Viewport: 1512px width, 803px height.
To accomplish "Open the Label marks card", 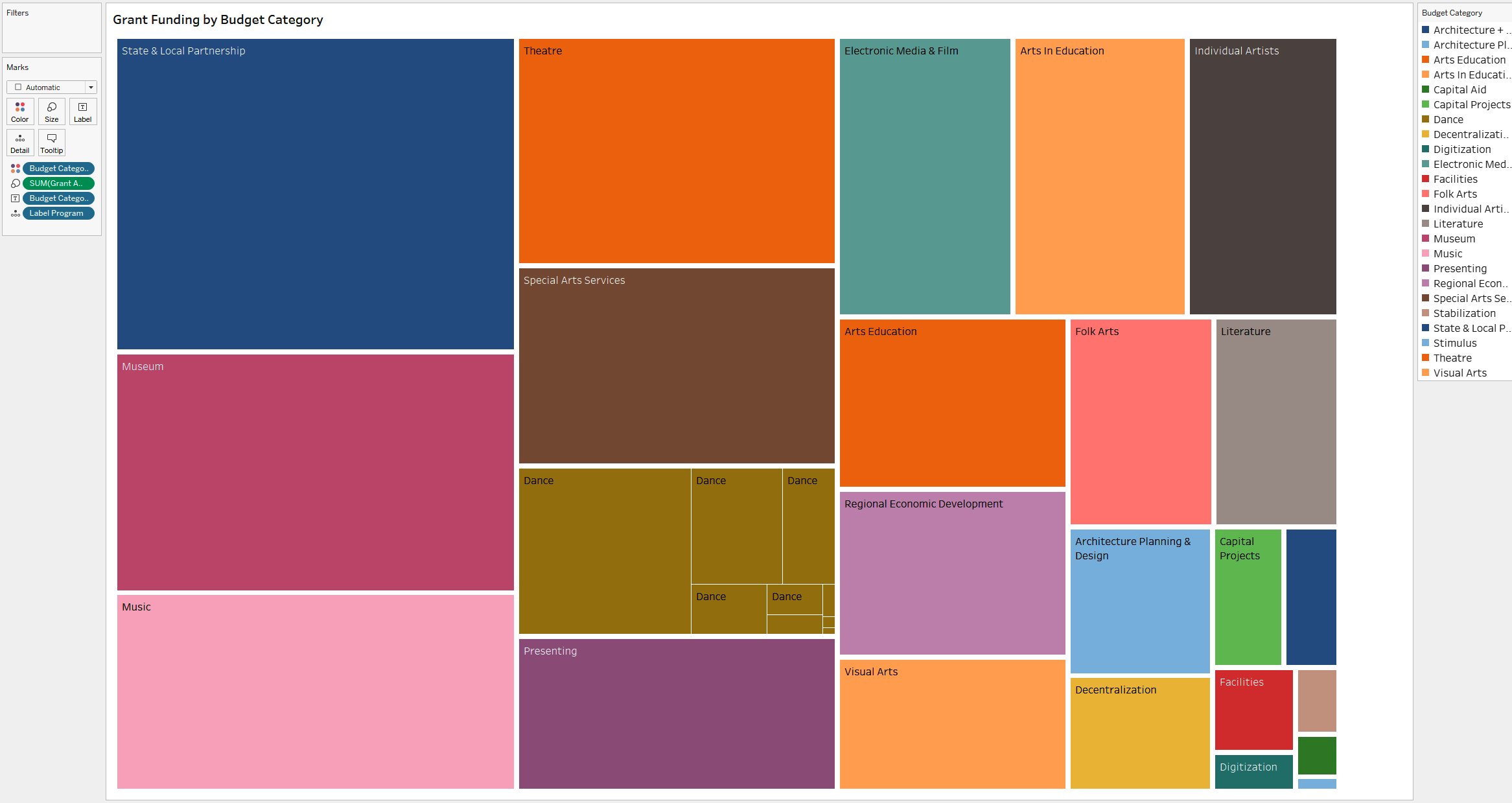I will tap(83, 111).
